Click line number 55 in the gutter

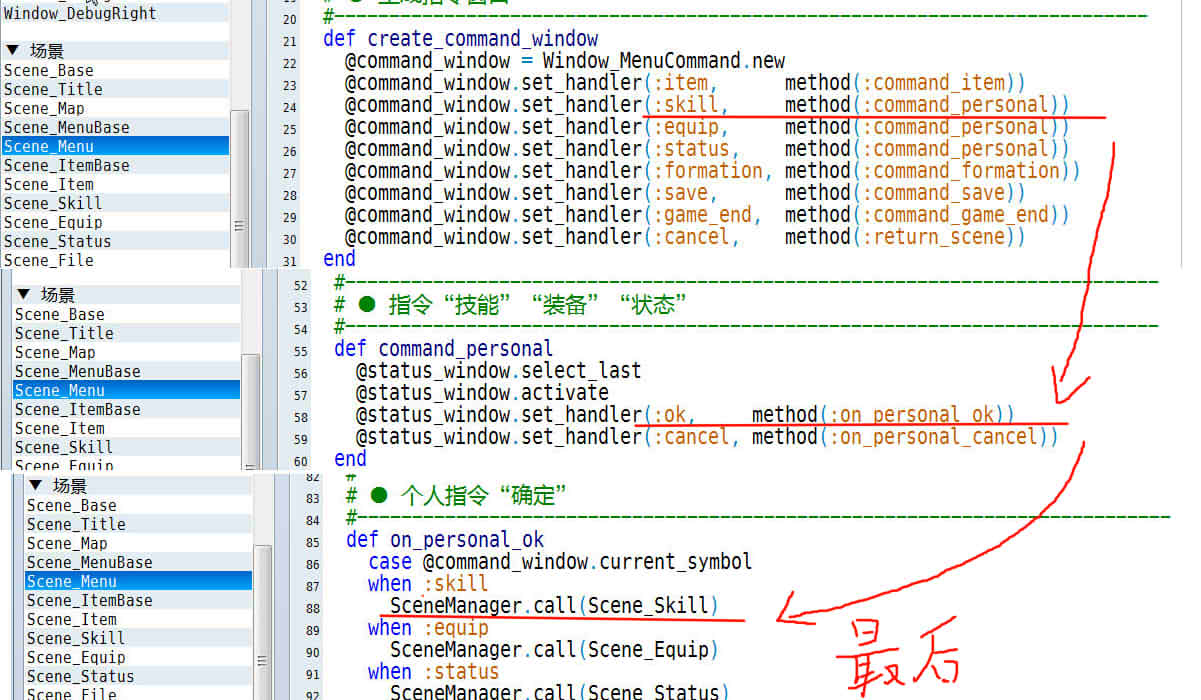click(301, 351)
